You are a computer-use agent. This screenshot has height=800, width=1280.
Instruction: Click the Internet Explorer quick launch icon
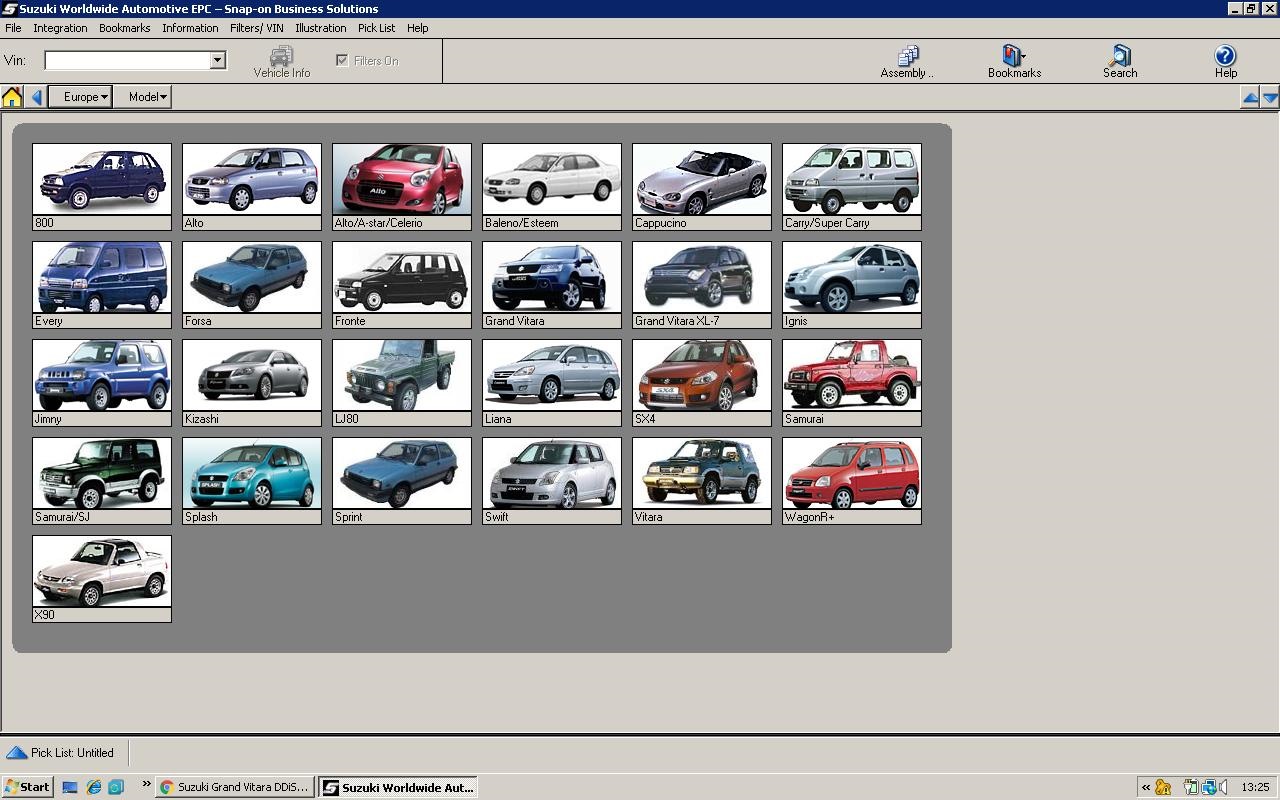(x=93, y=787)
